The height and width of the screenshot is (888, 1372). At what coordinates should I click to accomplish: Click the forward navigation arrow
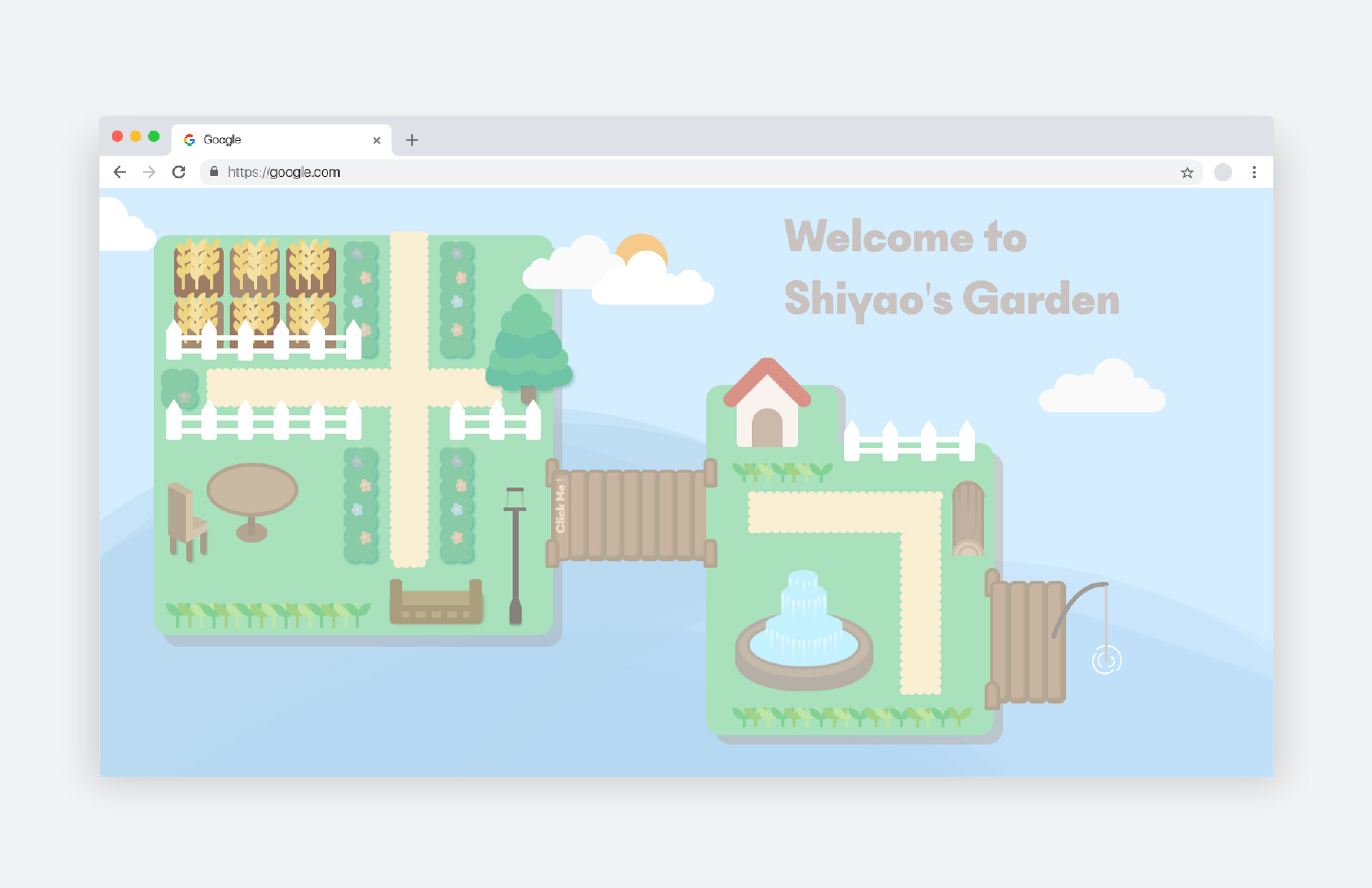(x=149, y=172)
